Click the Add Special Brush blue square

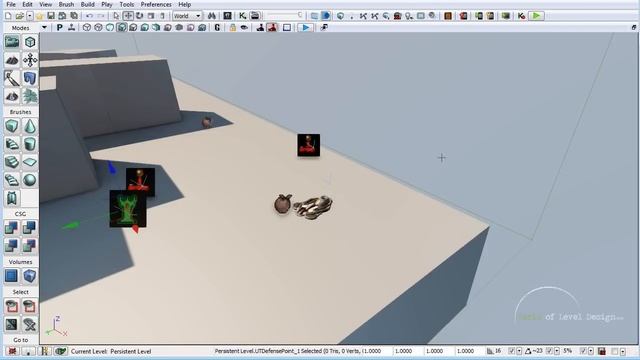(x=12, y=276)
